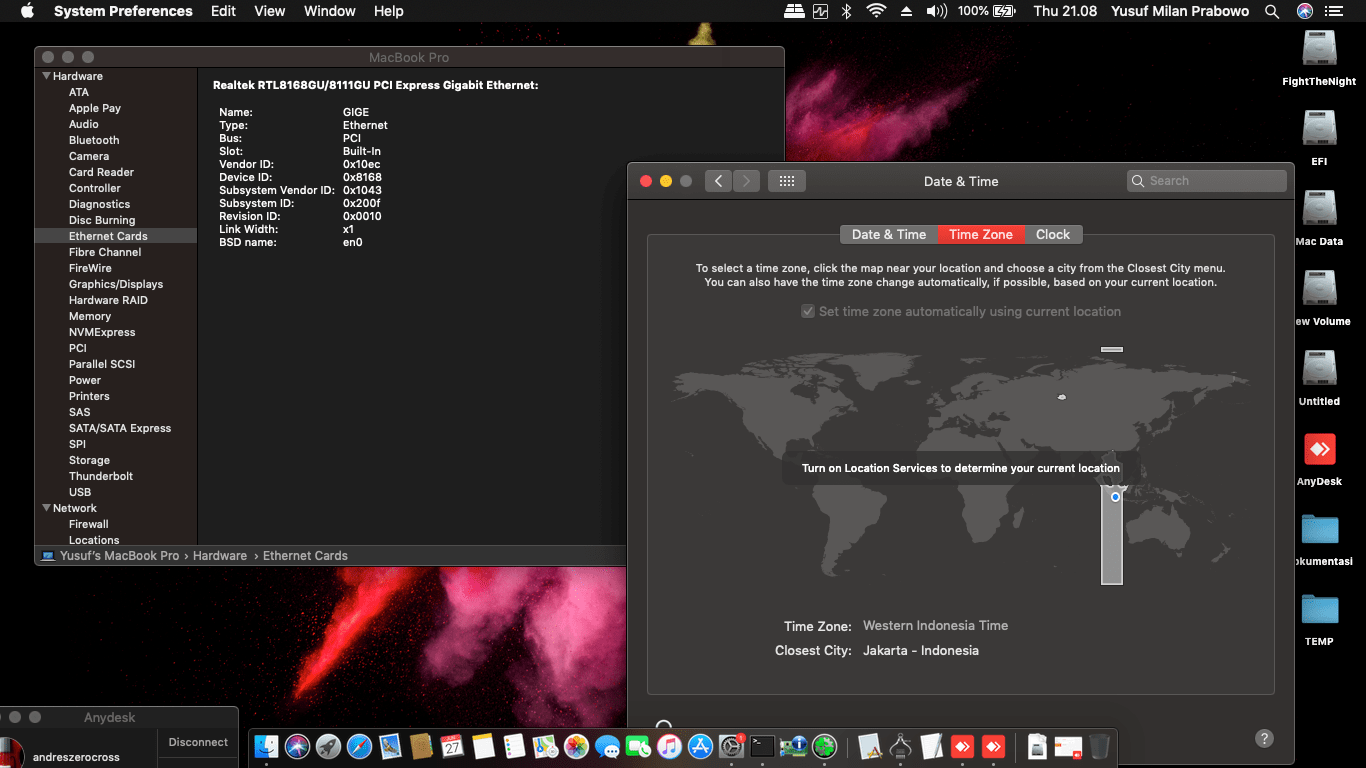The height and width of the screenshot is (768, 1366).
Task: Select Ethernet Cards in the sidebar
Action: pyautogui.click(x=108, y=236)
